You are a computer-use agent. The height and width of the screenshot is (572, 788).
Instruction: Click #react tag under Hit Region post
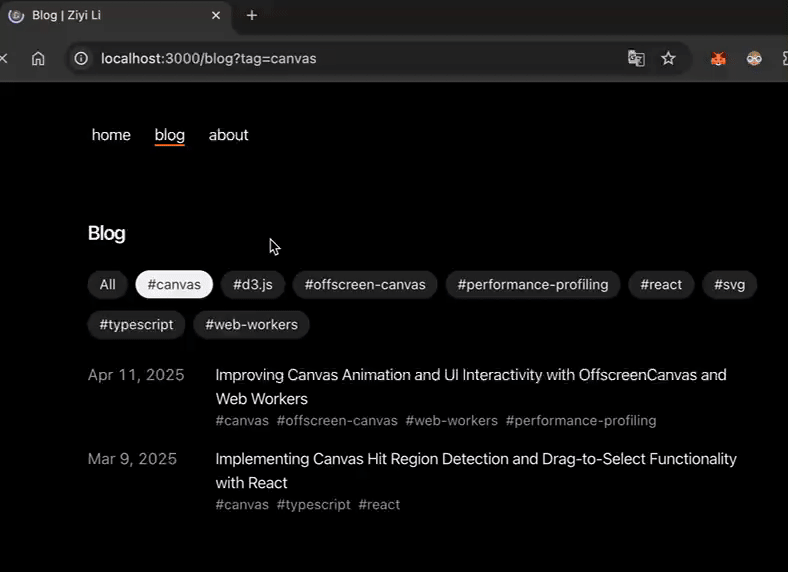tap(379, 505)
